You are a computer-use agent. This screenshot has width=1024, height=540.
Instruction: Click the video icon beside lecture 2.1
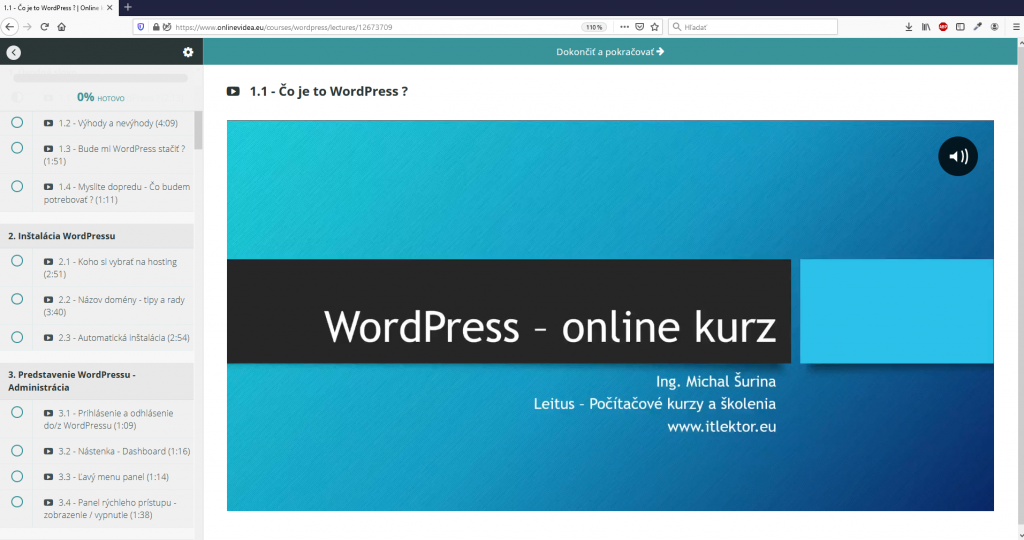[48, 262]
